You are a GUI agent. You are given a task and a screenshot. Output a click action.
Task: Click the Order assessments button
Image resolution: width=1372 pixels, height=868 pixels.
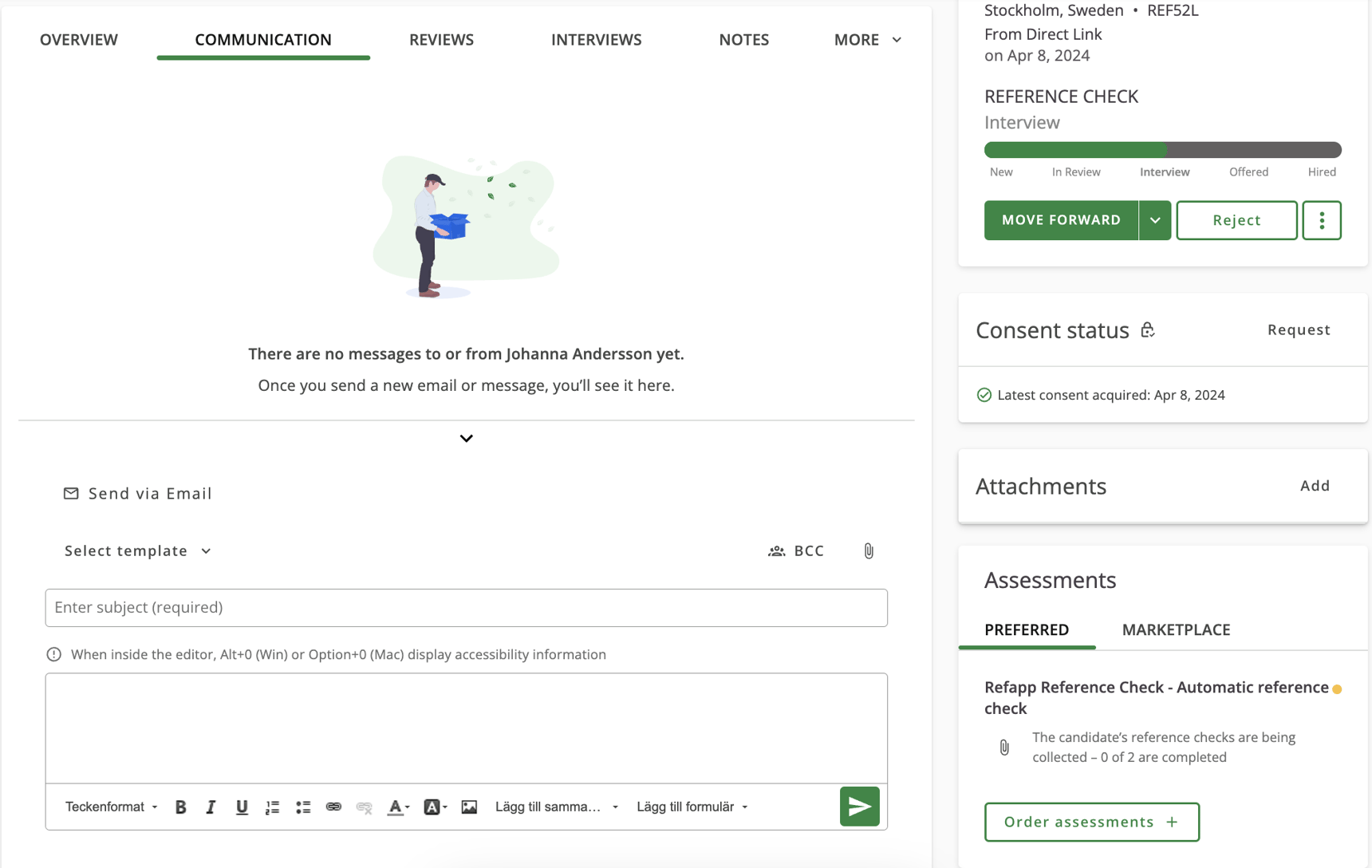click(1091, 822)
